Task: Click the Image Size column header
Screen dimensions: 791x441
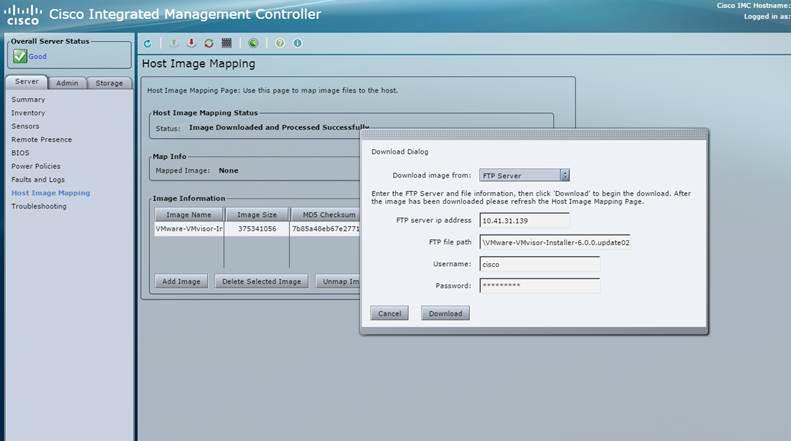Action: [x=257, y=215]
